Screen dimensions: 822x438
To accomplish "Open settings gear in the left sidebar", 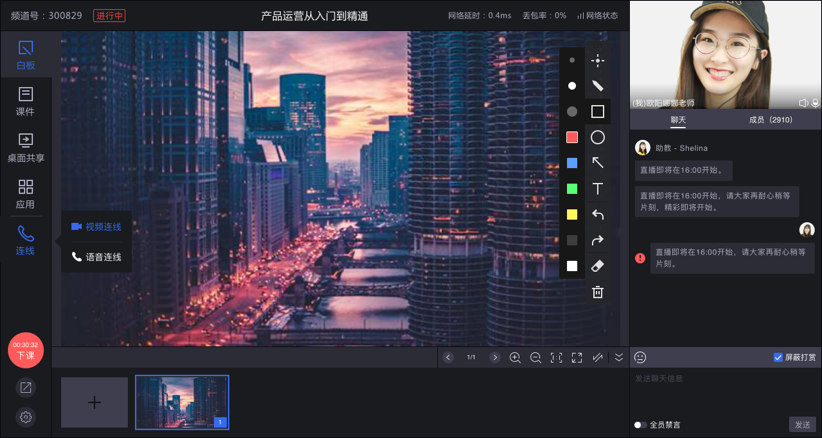I will (x=26, y=417).
